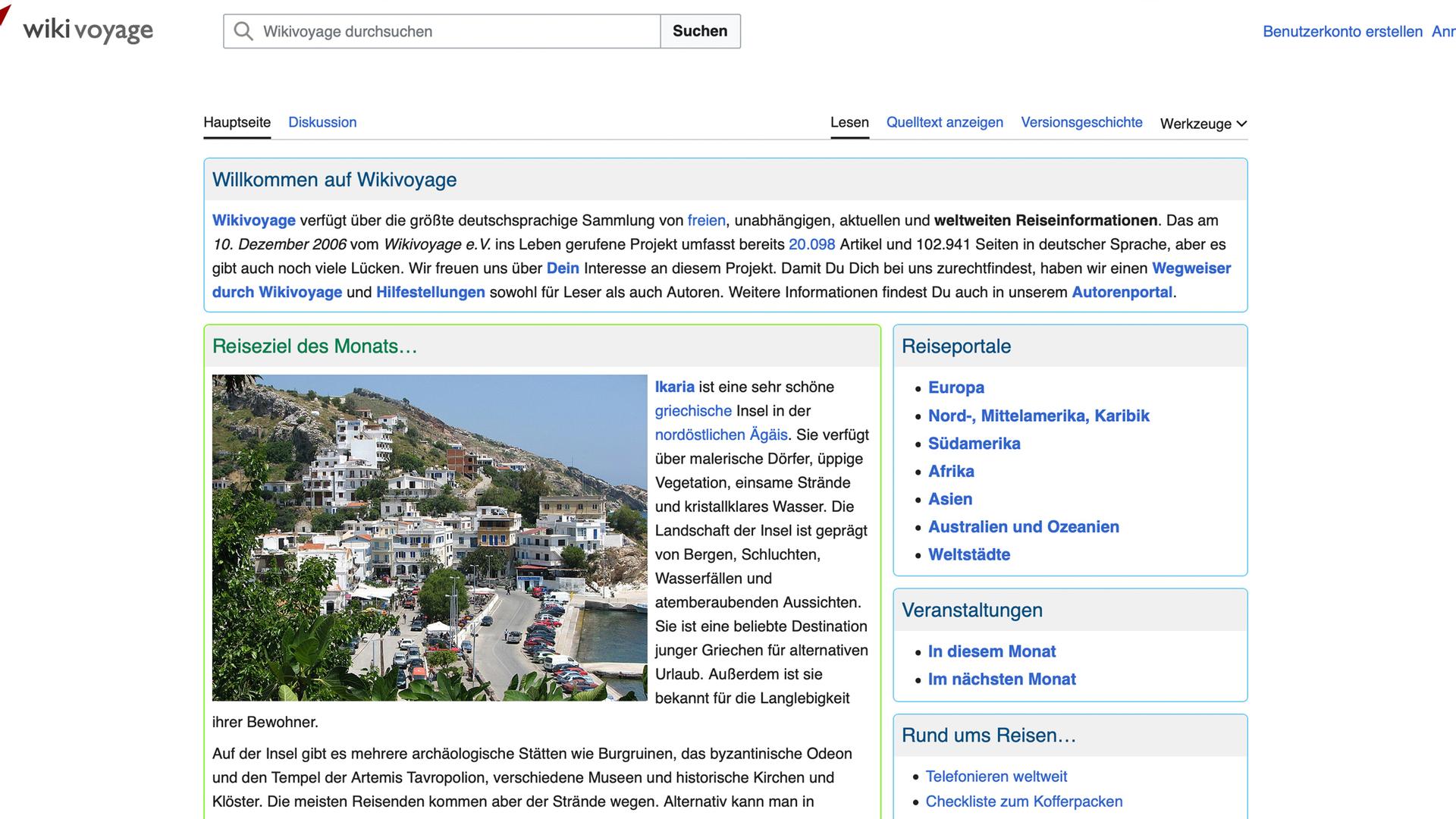
Task: Open the Ikaria article
Action: [x=674, y=387]
